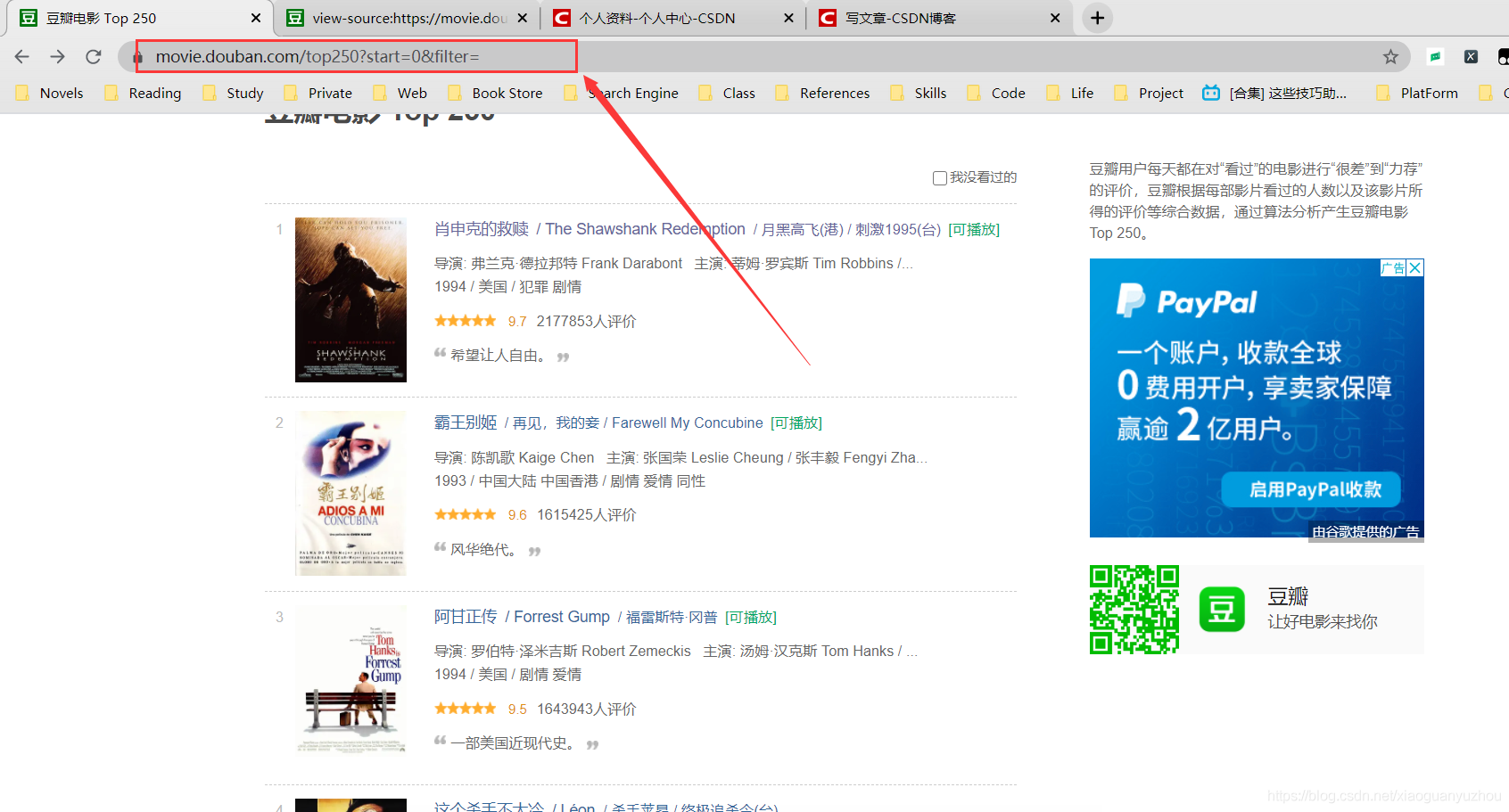This screenshot has height=812, width=1509.
Task: Open the References bookmark folder
Action: click(822, 93)
